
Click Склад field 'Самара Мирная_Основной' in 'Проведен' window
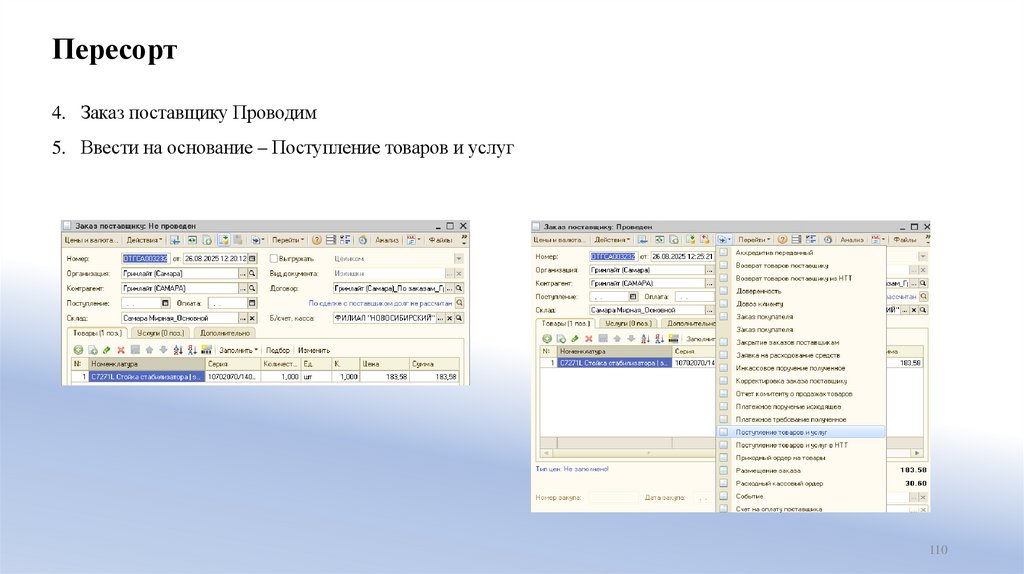point(648,310)
